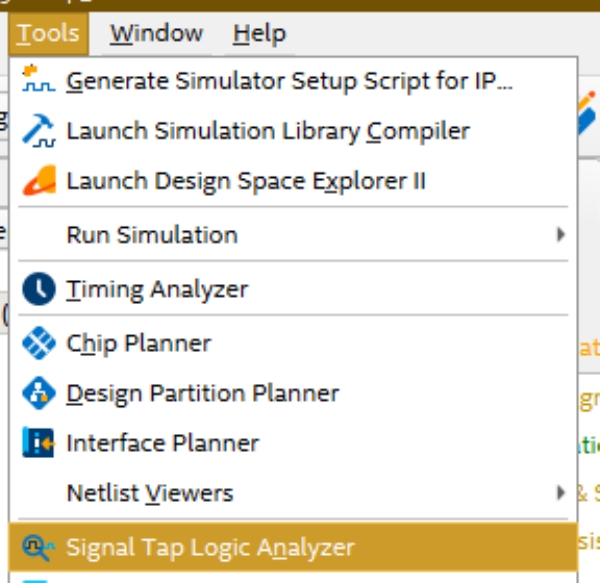
Task: Click the Design Space Explorer II icon
Action: (39, 181)
